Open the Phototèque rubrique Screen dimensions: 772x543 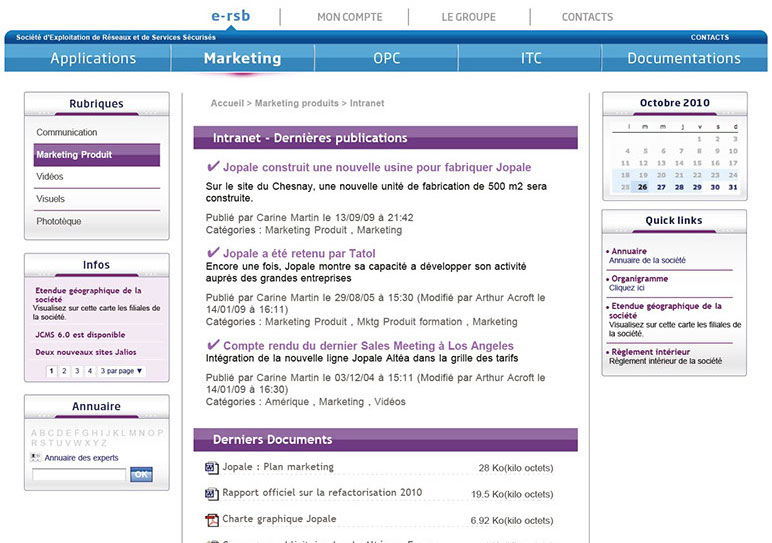pos(59,222)
